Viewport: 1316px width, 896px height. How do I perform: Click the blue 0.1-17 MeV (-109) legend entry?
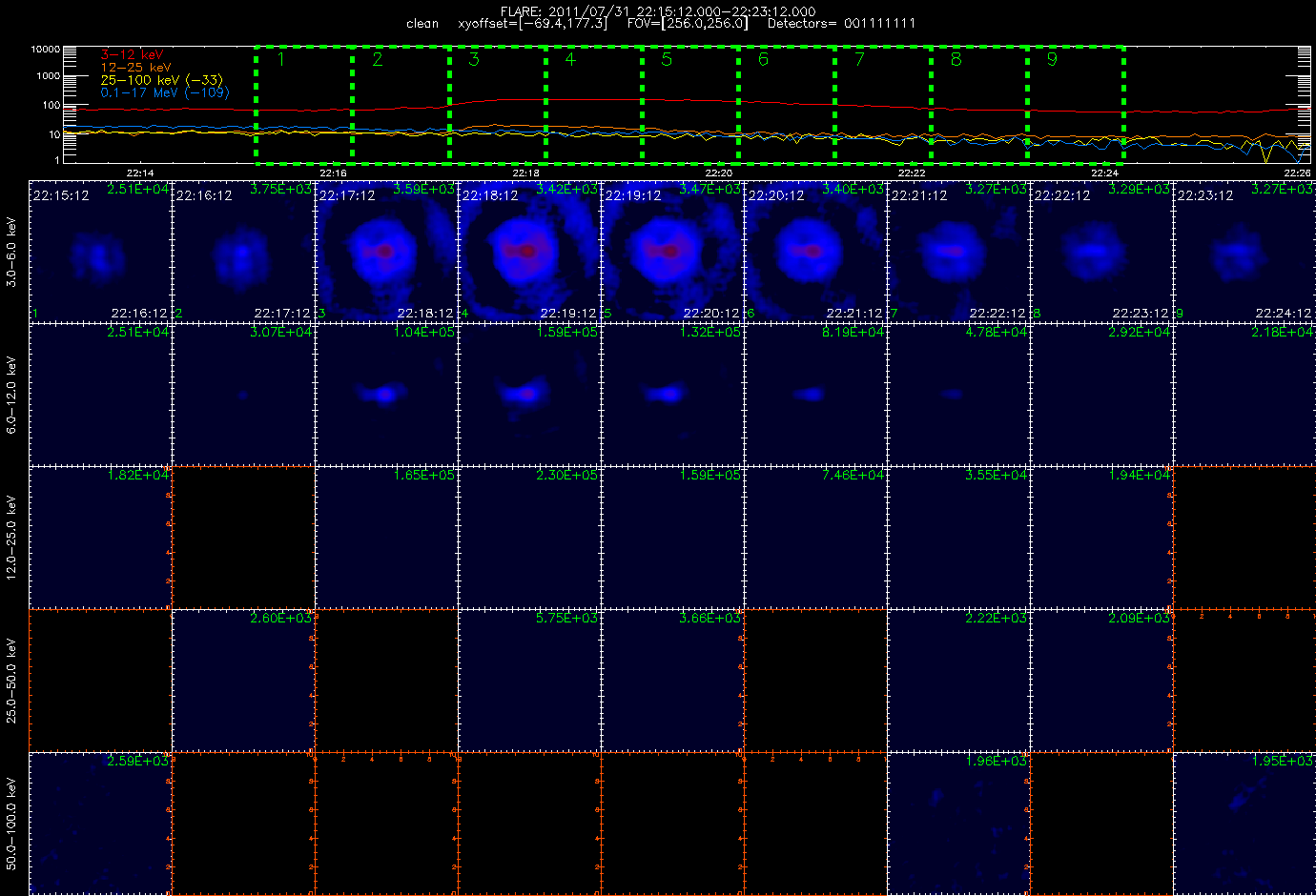tap(165, 92)
